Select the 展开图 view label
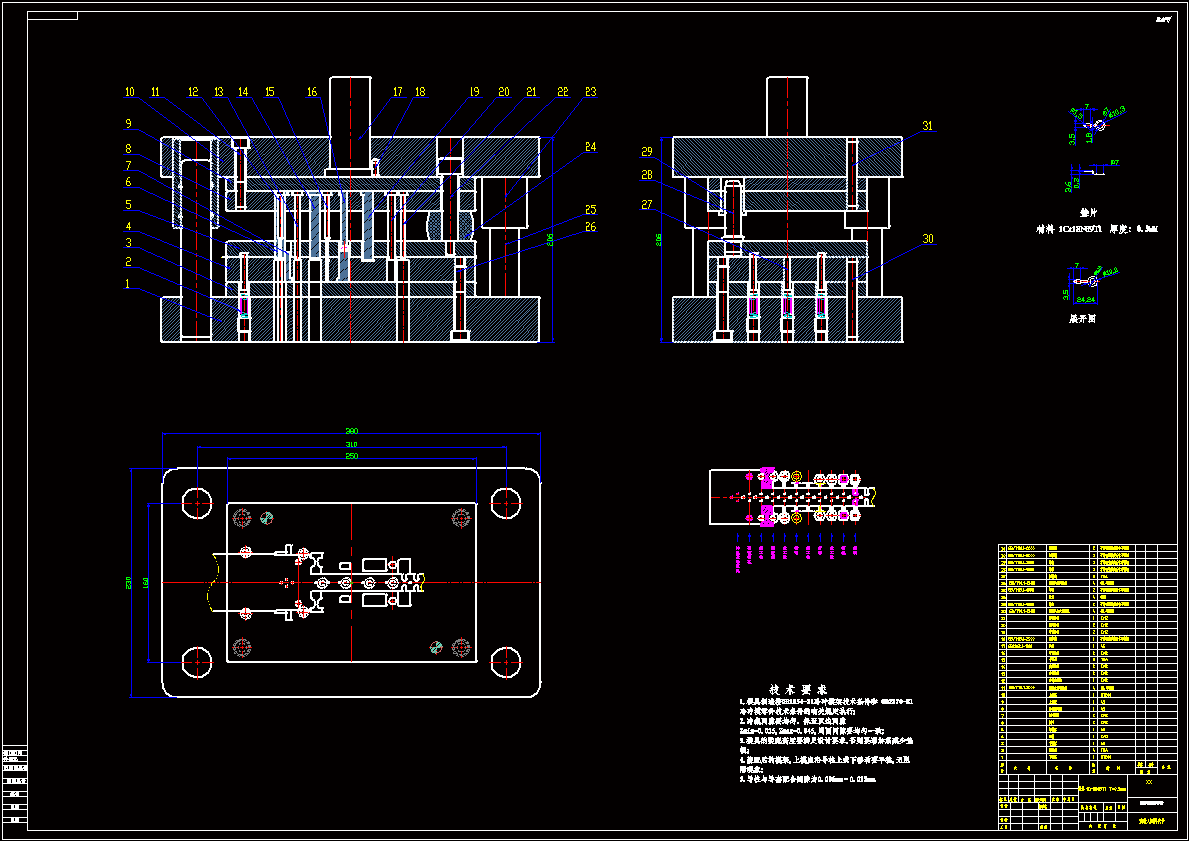The image size is (1189, 841). click(x=1082, y=319)
